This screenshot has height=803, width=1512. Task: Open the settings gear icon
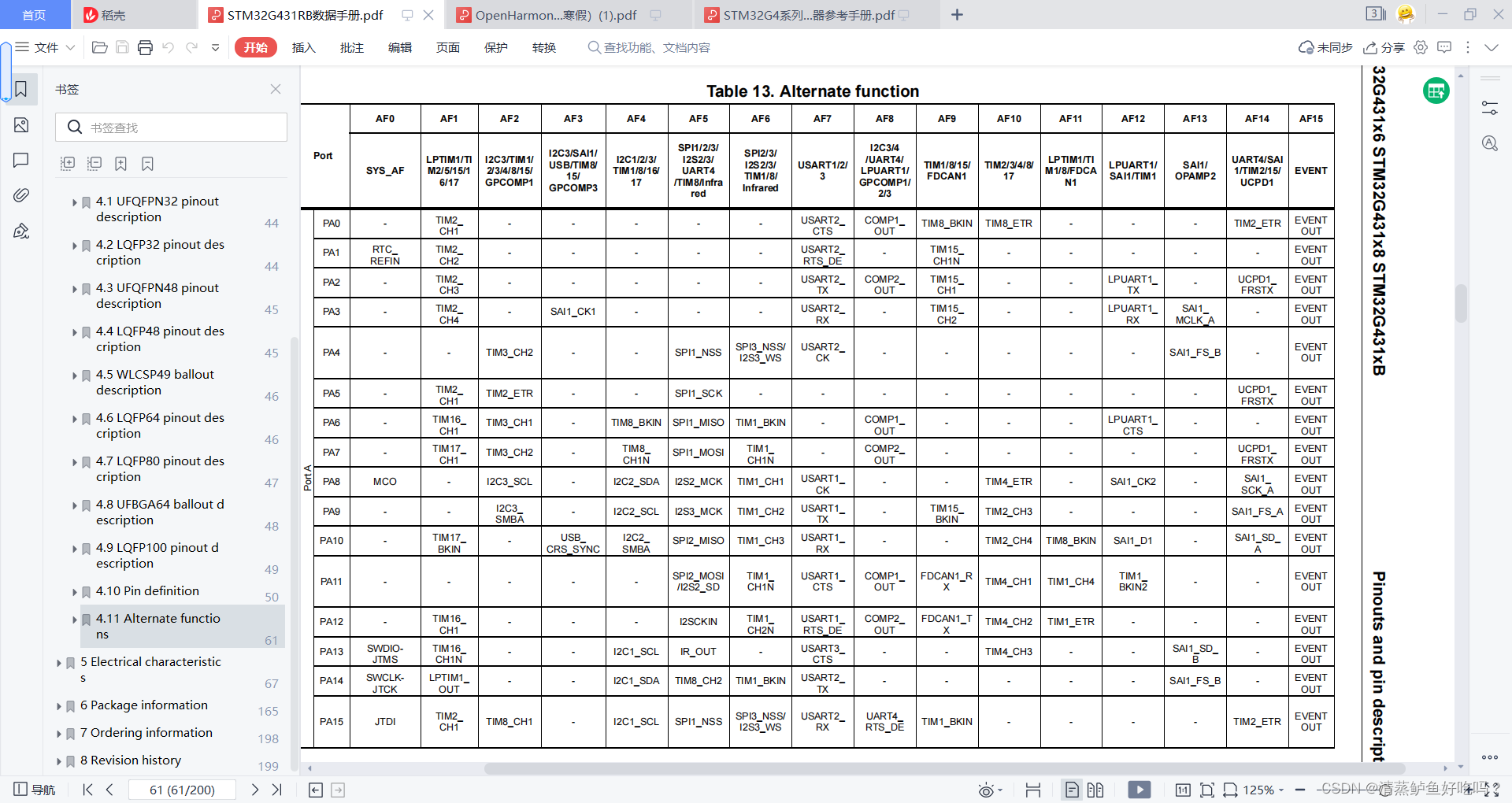[x=1421, y=47]
